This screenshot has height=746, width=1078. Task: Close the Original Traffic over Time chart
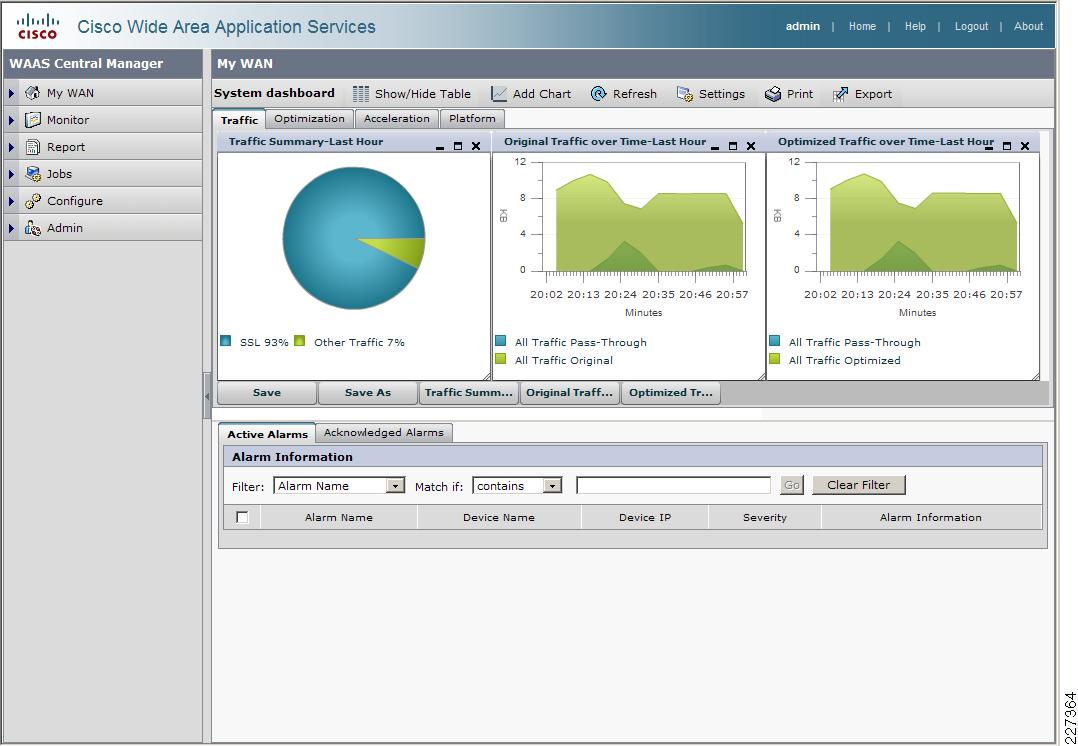[751, 146]
